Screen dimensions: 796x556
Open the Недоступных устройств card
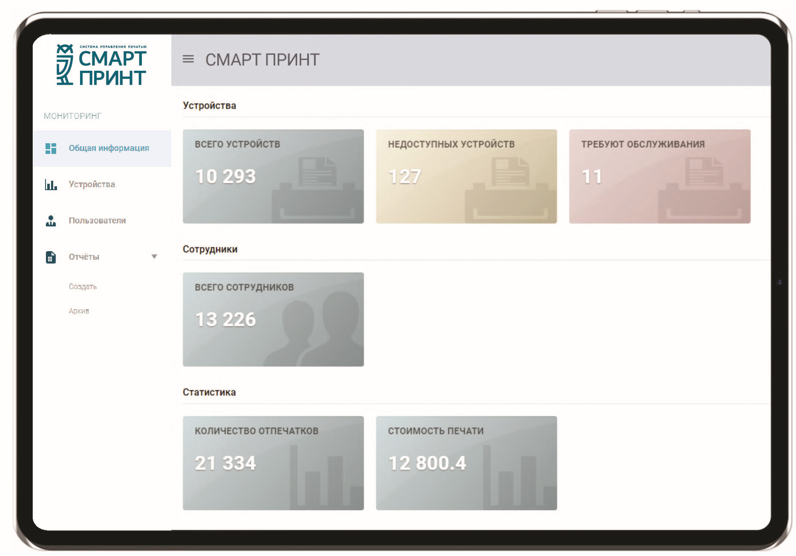click(466, 176)
